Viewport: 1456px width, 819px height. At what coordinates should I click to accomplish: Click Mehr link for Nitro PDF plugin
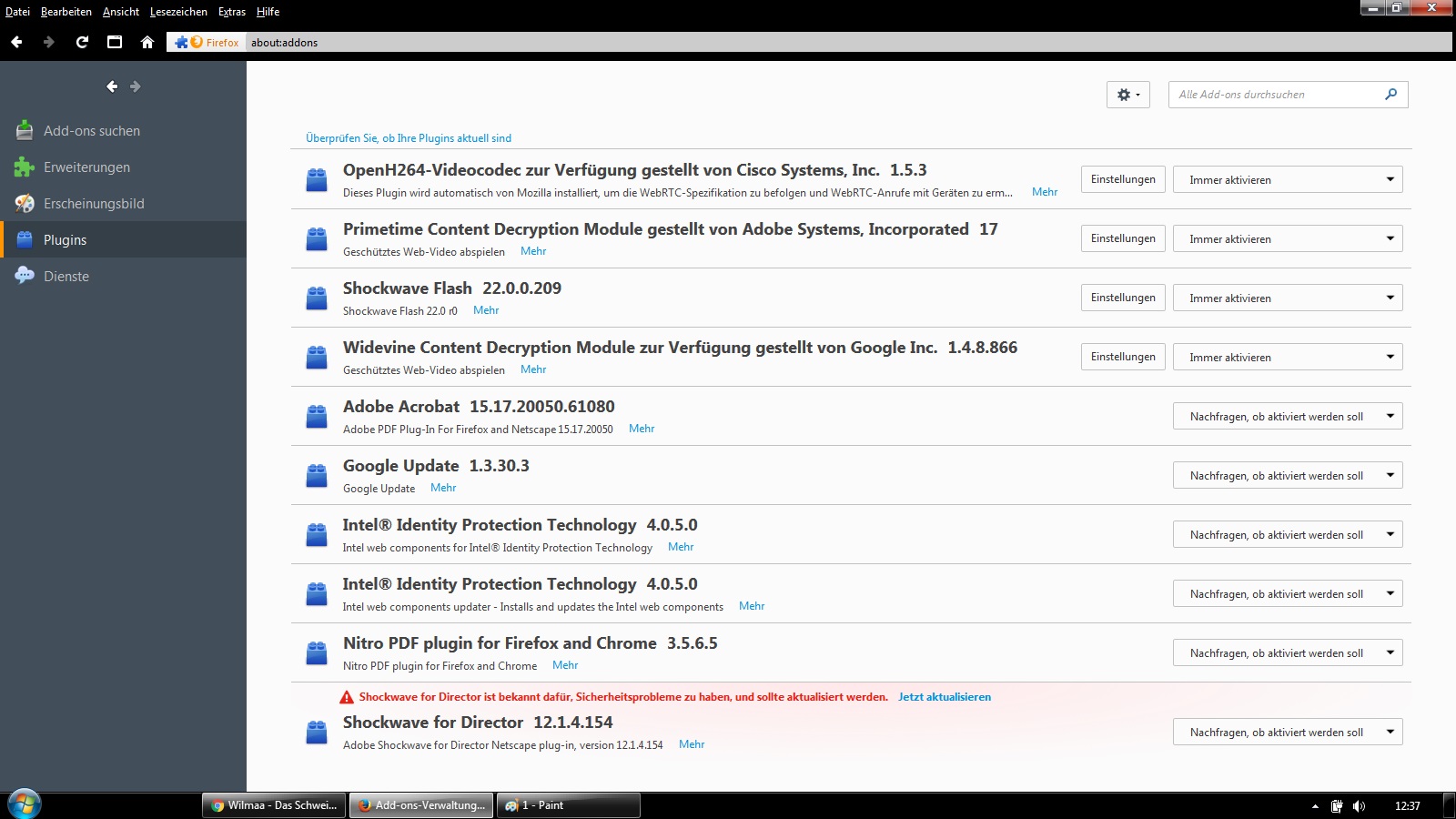click(565, 665)
